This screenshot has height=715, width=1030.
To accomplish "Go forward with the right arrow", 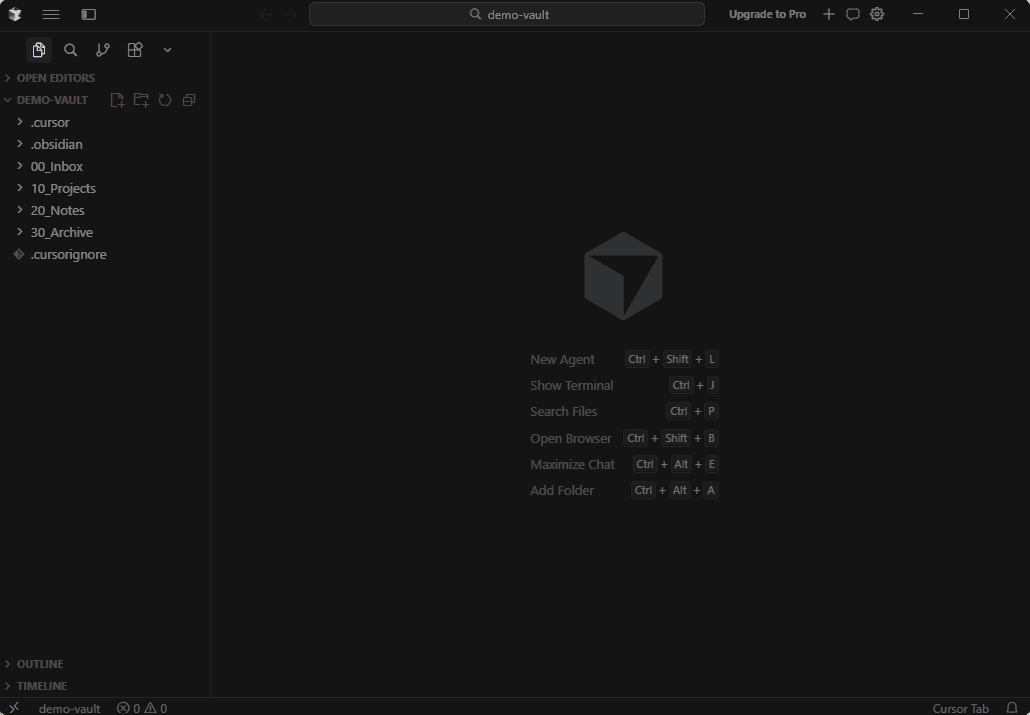I will tap(290, 14).
